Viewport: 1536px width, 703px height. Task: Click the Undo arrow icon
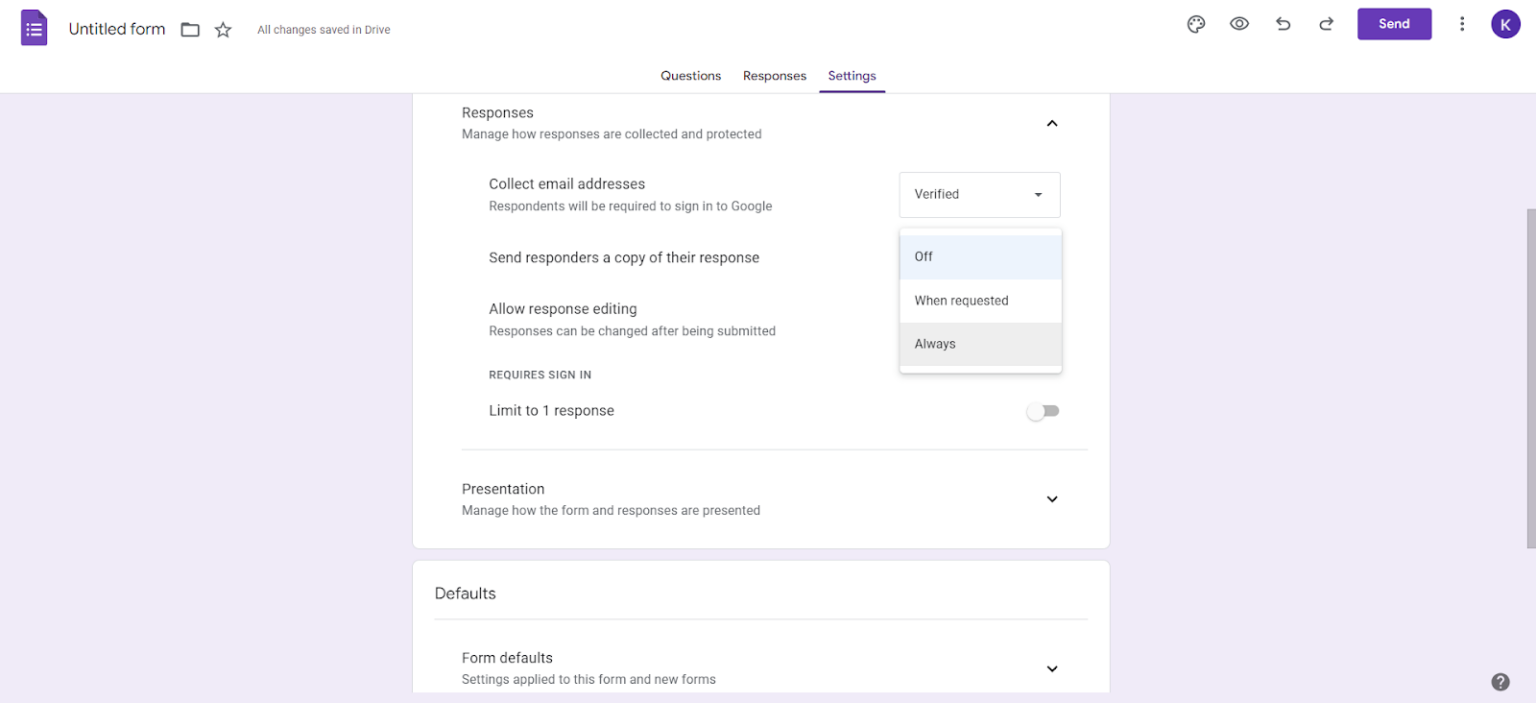point(1283,24)
